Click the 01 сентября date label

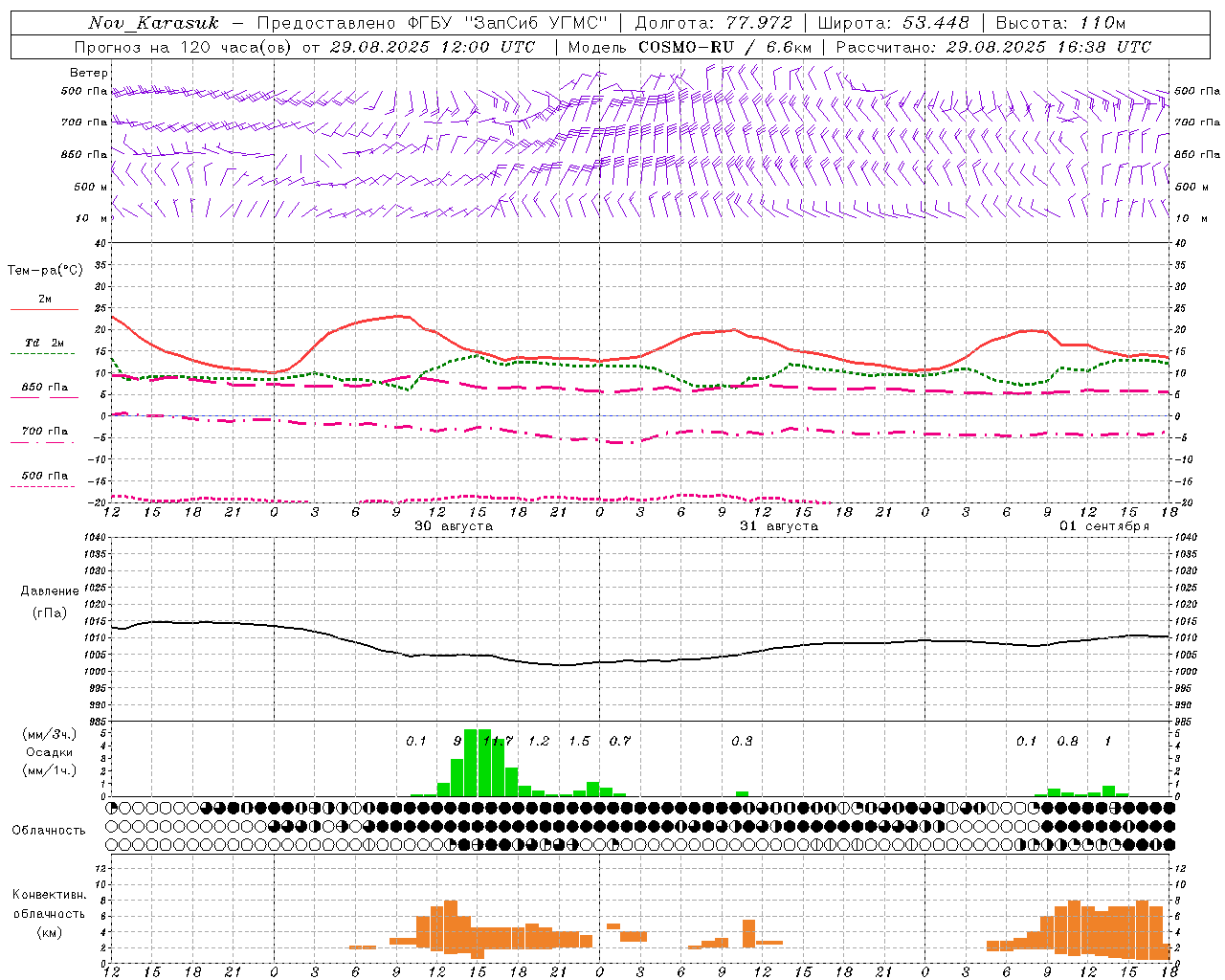[1104, 526]
